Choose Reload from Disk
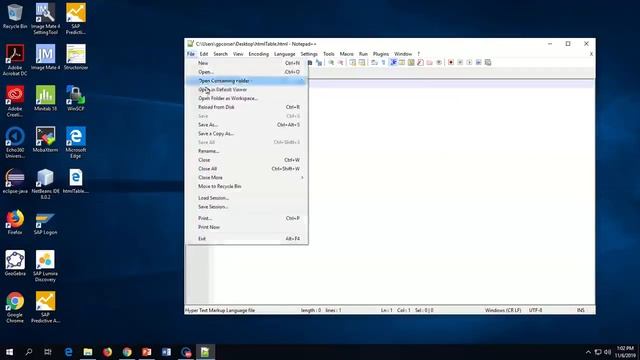Screen dimensions: 640x360 [247, 107]
